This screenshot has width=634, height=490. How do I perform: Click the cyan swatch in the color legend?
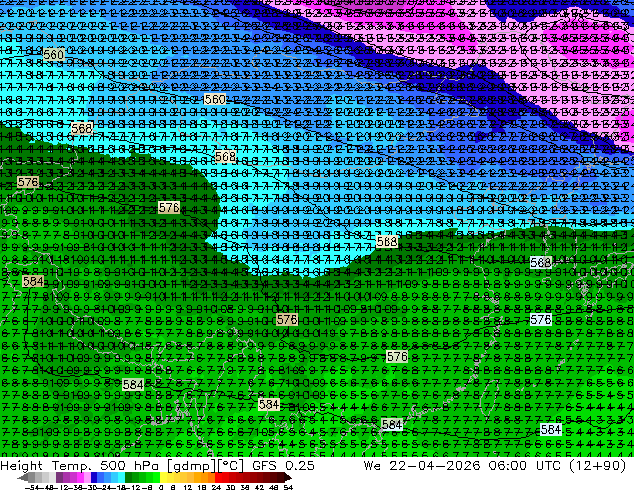point(121,477)
